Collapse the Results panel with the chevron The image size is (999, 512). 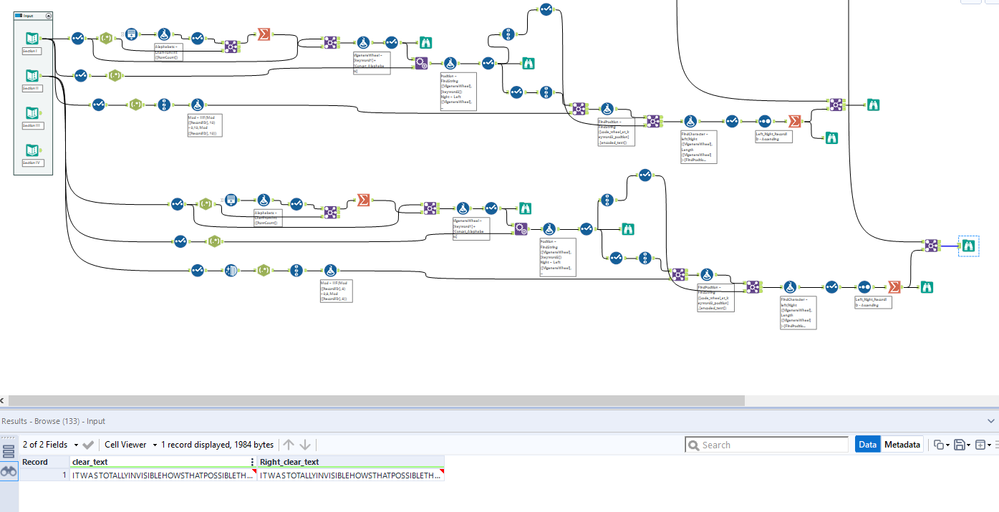pyautogui.click(x=991, y=421)
